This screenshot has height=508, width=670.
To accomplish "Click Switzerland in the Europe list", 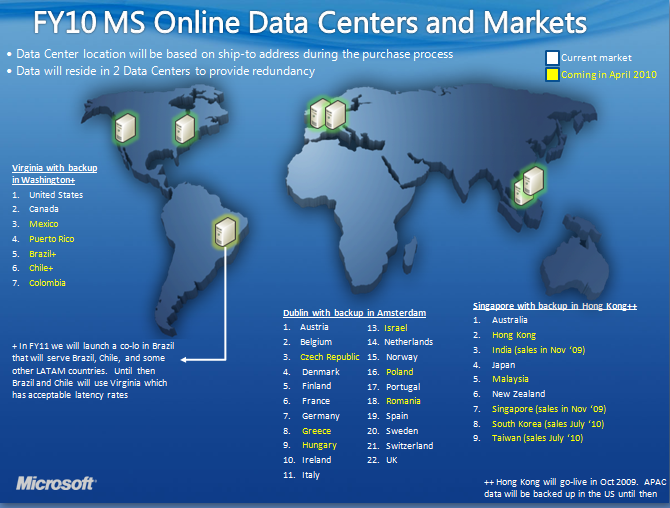I will (409, 446).
